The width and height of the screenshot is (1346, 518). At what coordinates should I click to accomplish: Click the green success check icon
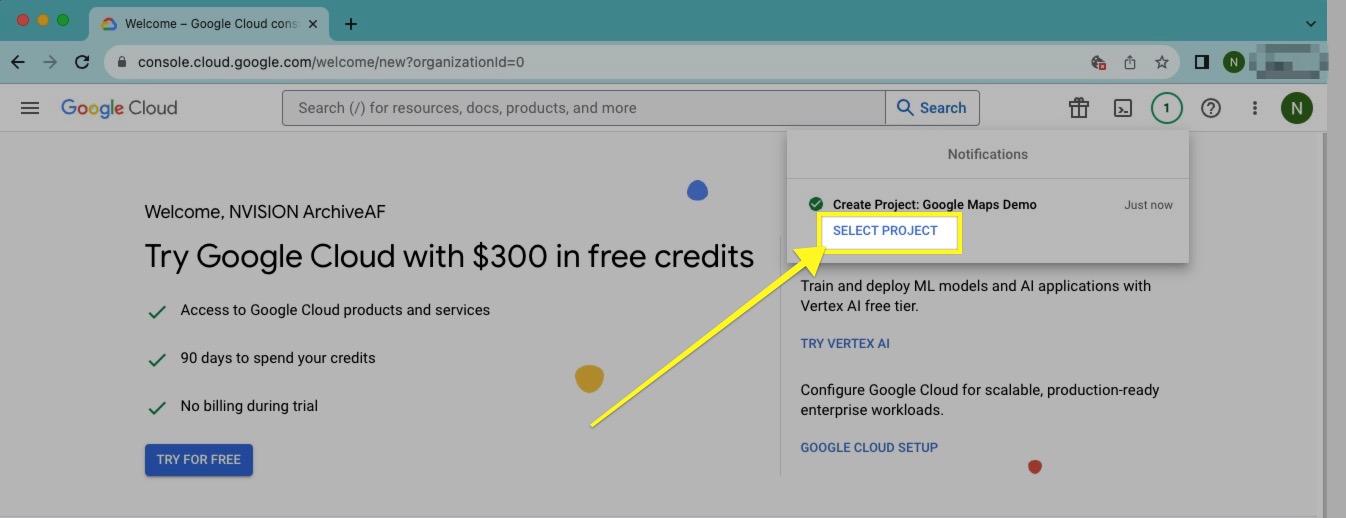[x=815, y=204]
